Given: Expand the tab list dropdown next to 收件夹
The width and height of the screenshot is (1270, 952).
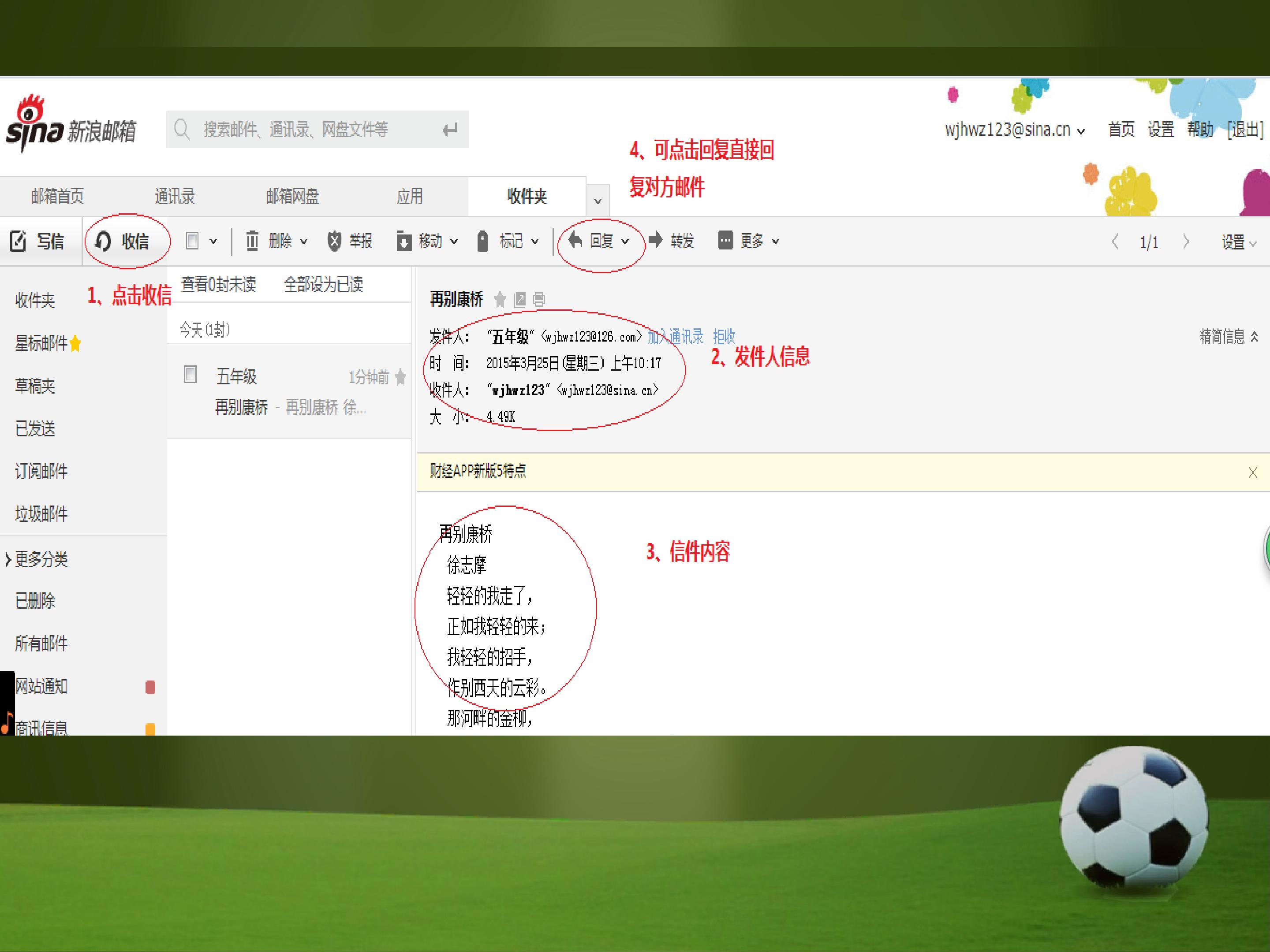Looking at the screenshot, I should pyautogui.click(x=598, y=201).
